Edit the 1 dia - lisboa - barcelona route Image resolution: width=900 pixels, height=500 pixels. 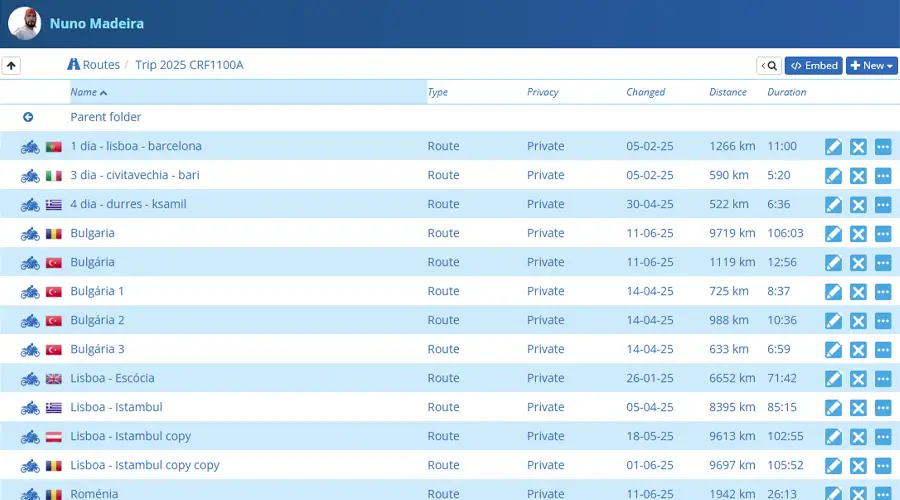(x=833, y=146)
